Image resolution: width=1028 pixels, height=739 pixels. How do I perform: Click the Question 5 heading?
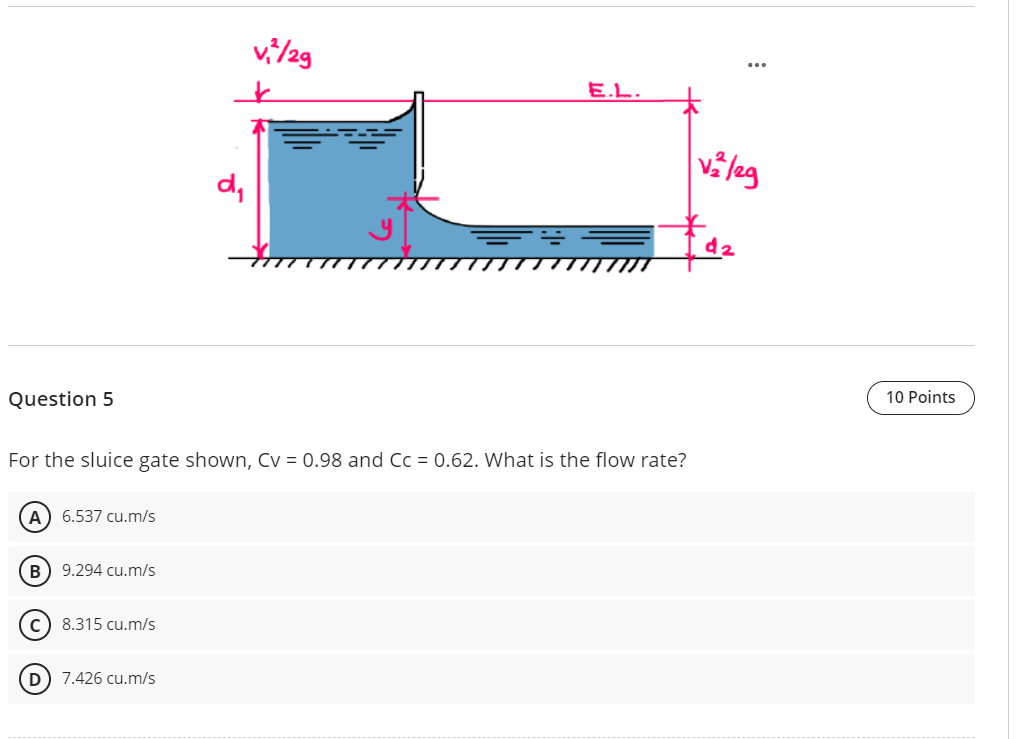[61, 399]
